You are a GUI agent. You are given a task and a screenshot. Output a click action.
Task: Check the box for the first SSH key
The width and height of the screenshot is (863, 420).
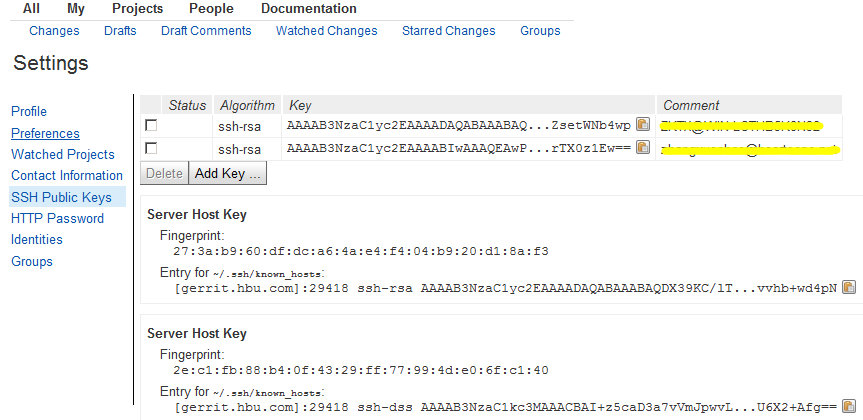click(151, 126)
